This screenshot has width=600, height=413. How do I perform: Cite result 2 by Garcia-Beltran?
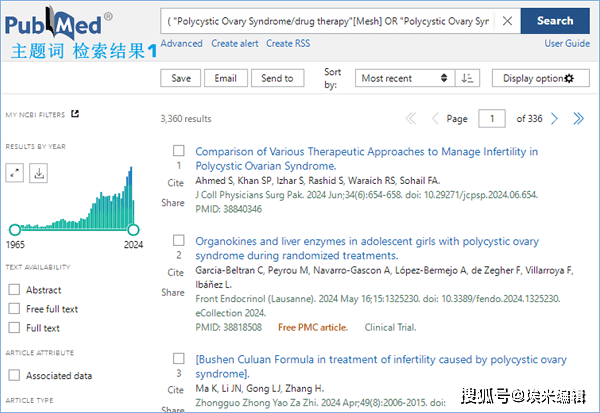176,273
